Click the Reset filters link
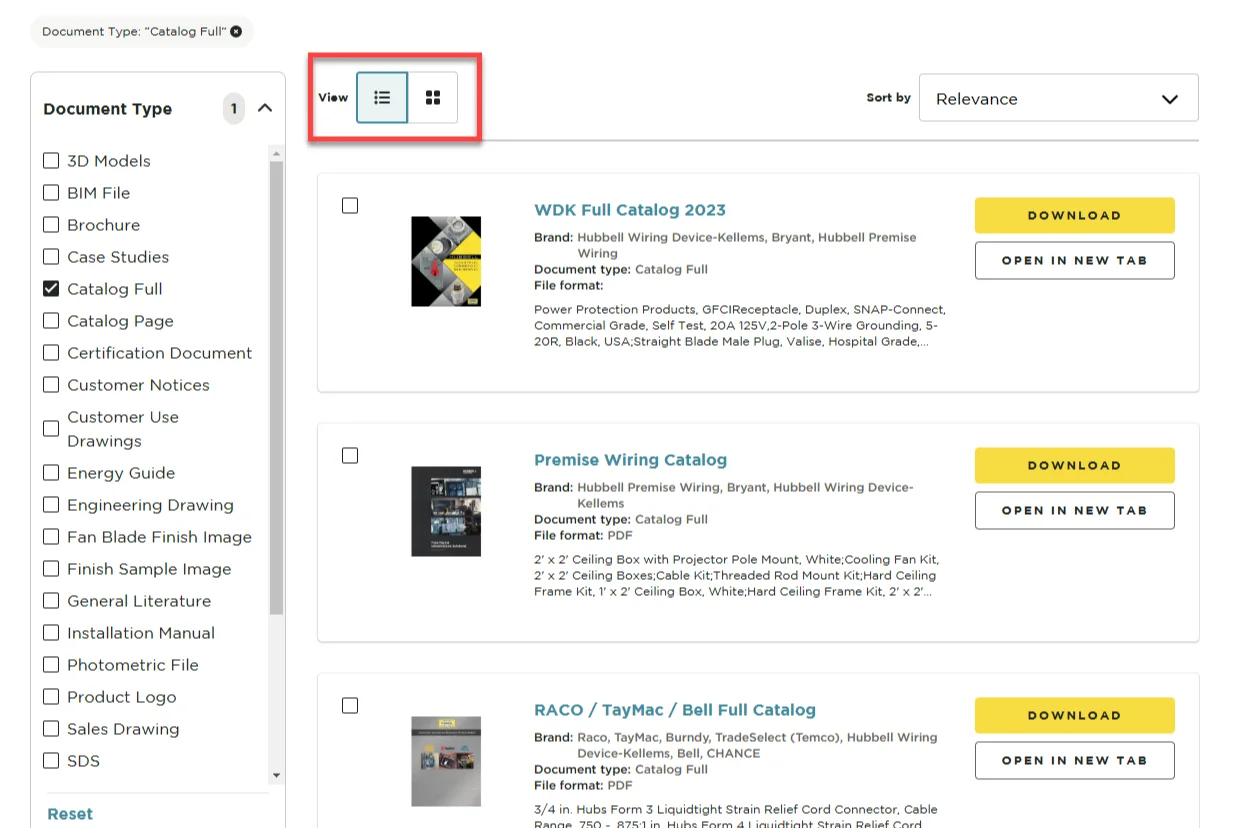 pyautogui.click(x=70, y=814)
